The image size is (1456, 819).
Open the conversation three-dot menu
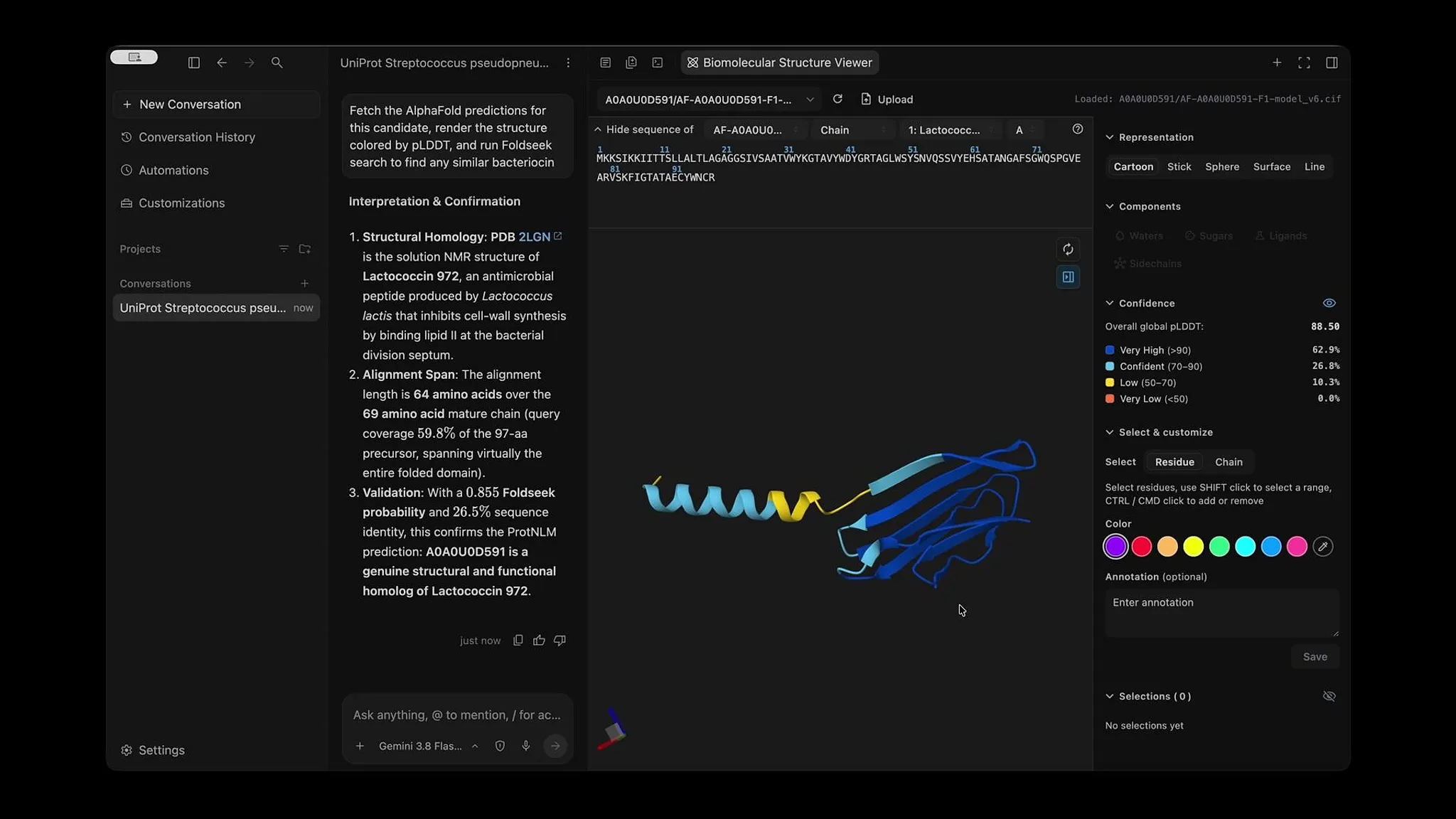point(568,63)
